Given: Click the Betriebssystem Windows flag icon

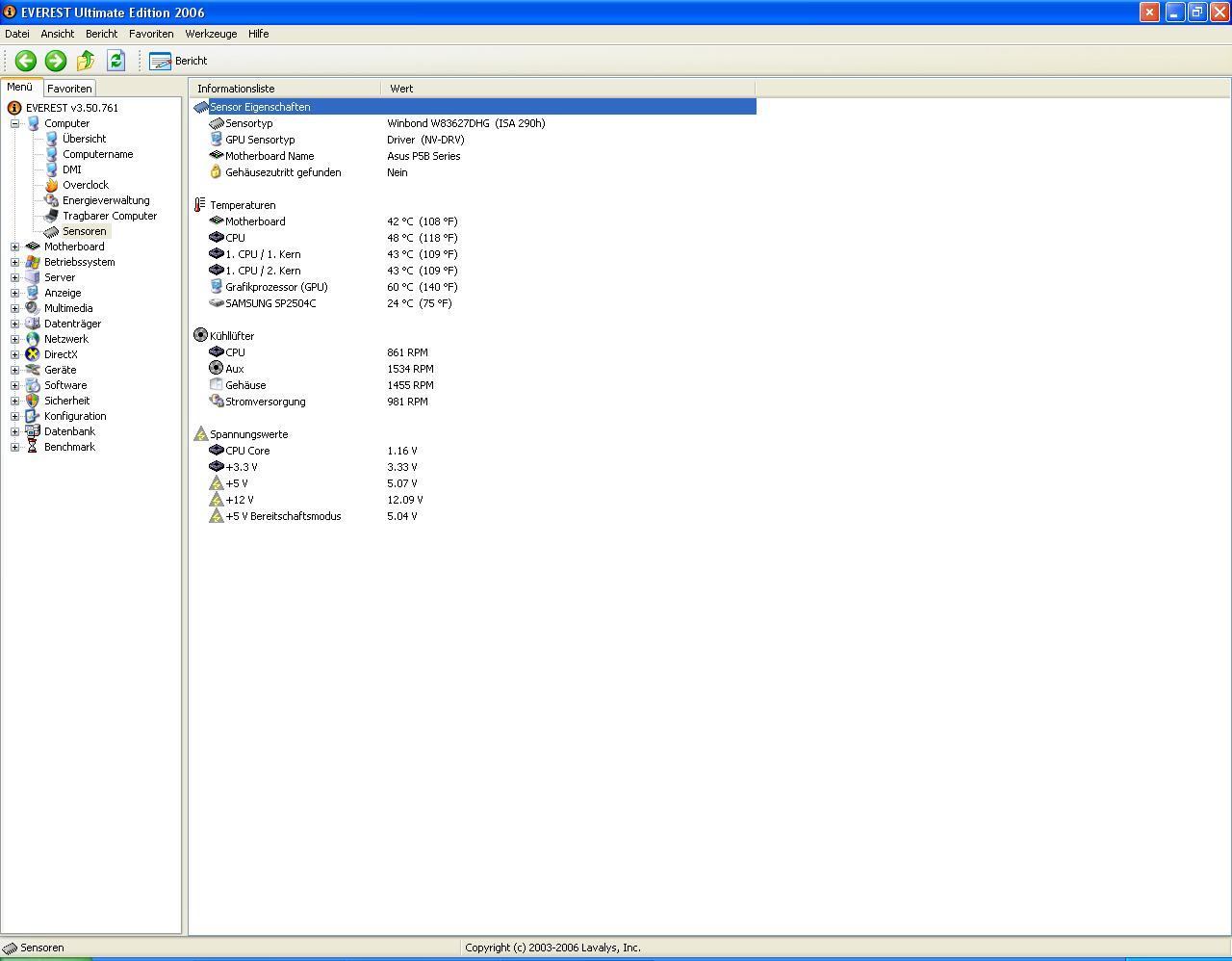Looking at the screenshot, I should point(33,262).
